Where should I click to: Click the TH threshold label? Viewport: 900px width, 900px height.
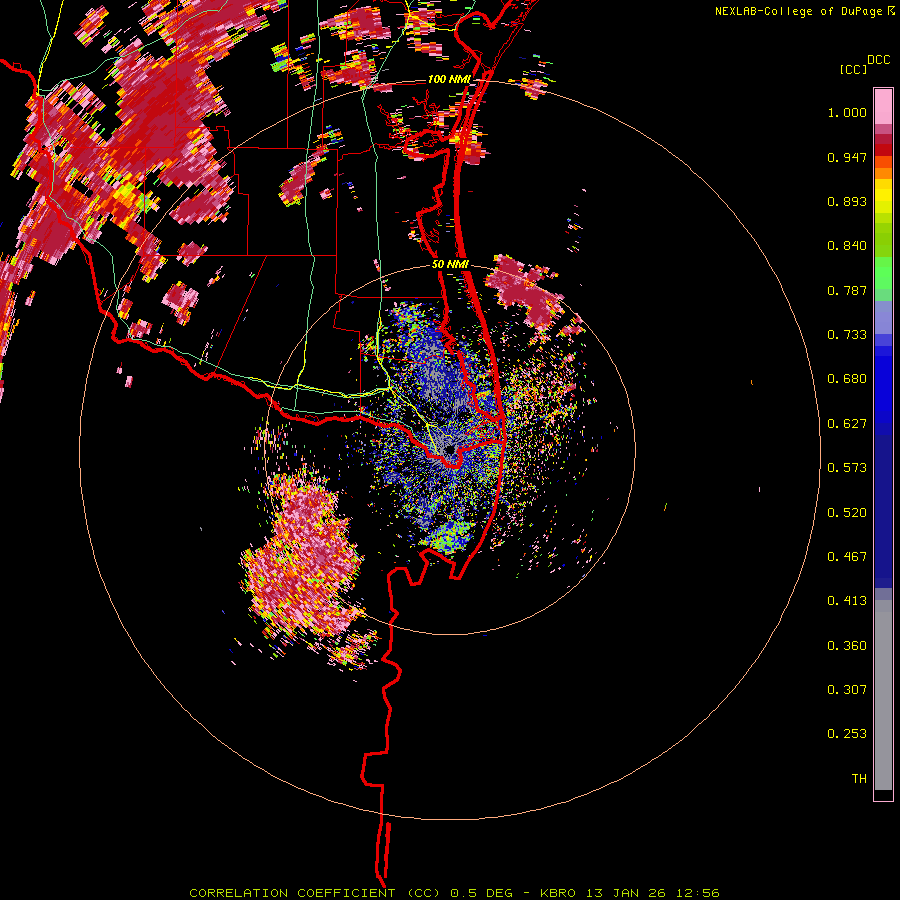859,779
